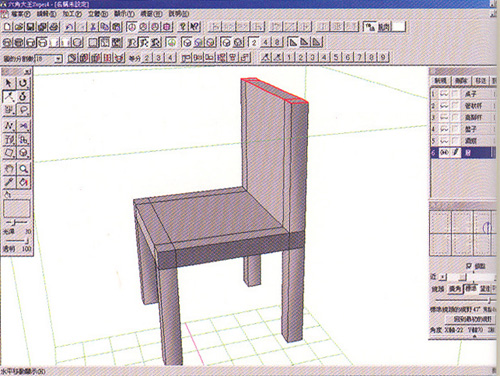The image size is (500, 376).
Task: Click the undo arrow icon
Action: point(69,27)
